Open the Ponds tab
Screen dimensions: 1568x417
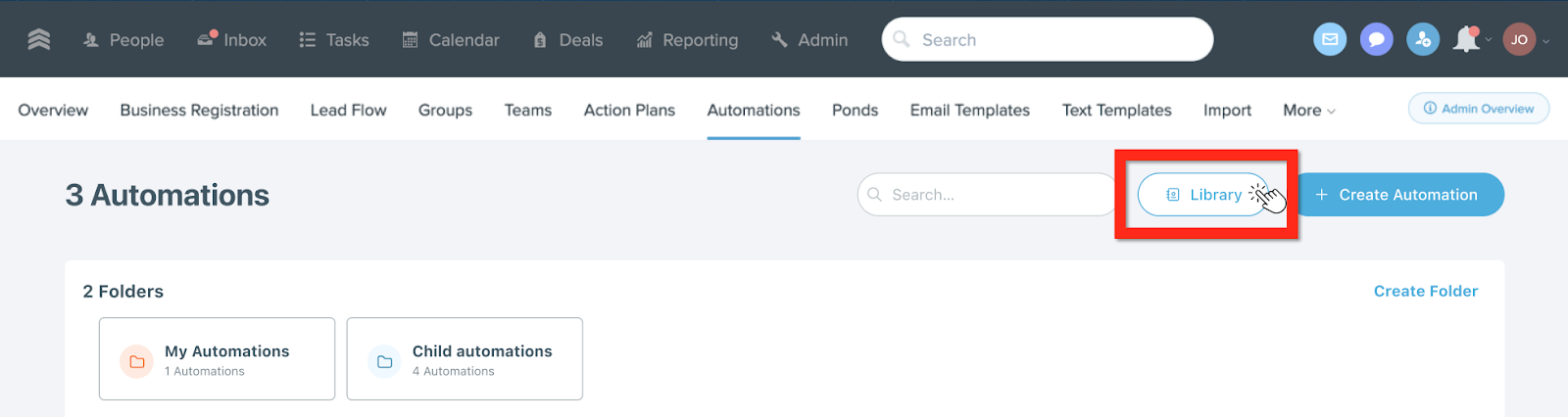(855, 111)
